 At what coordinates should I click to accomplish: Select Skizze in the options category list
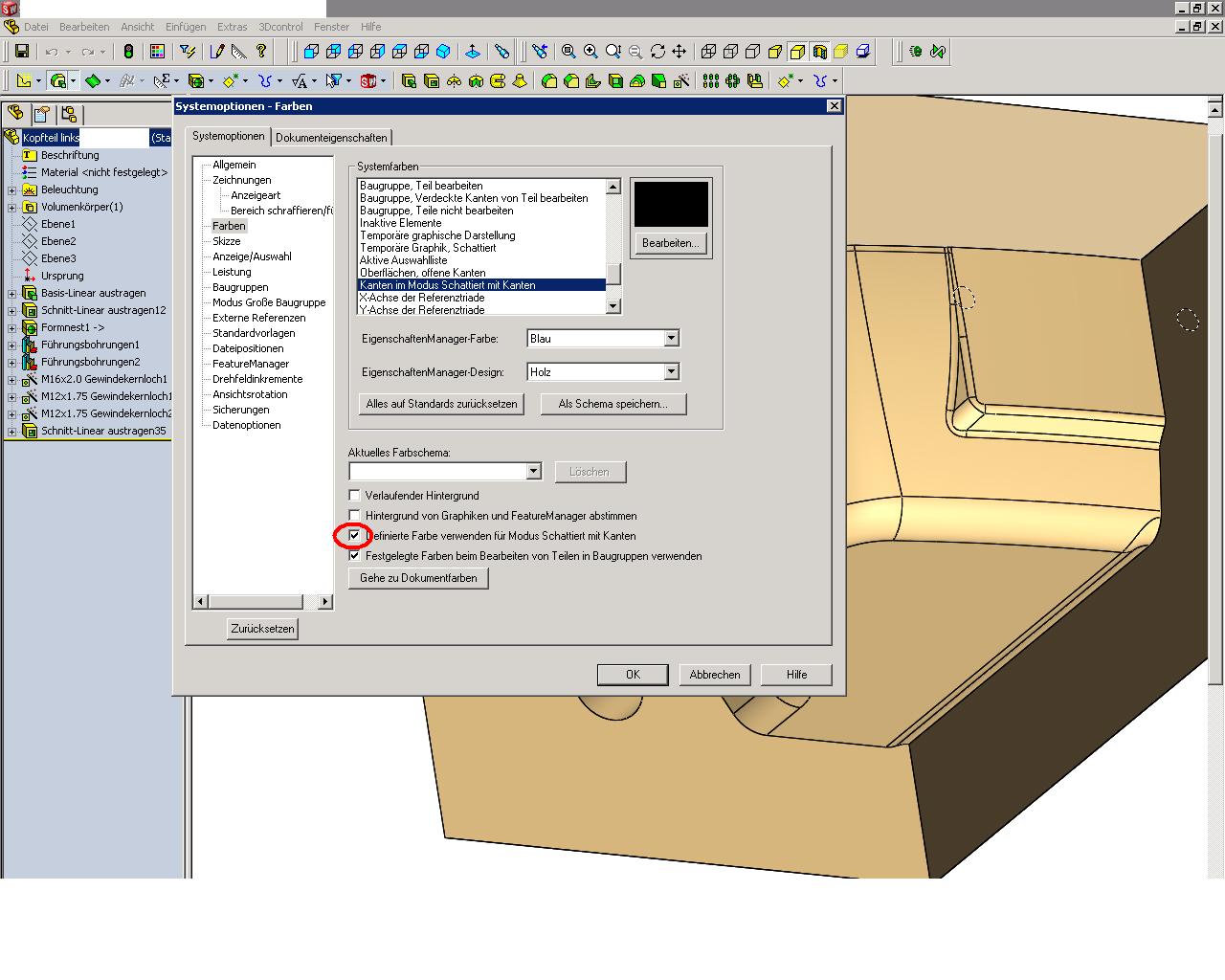click(x=227, y=241)
